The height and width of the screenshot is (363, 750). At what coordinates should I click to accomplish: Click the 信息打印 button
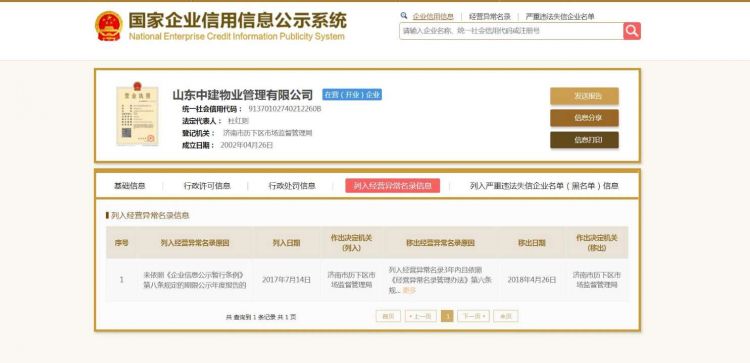pyautogui.click(x=584, y=140)
